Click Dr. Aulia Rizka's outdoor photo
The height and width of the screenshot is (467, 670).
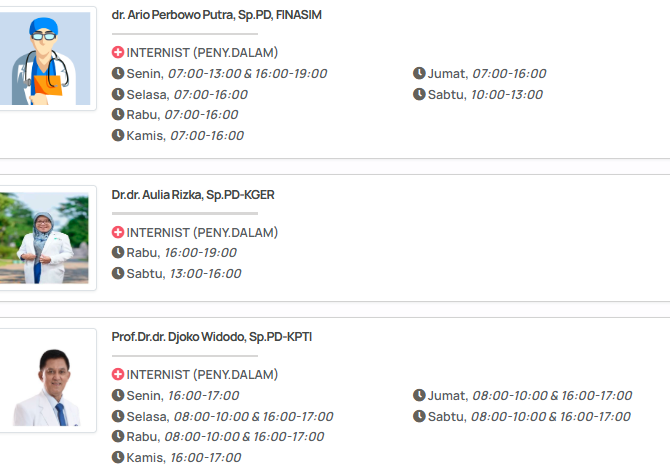(x=46, y=238)
